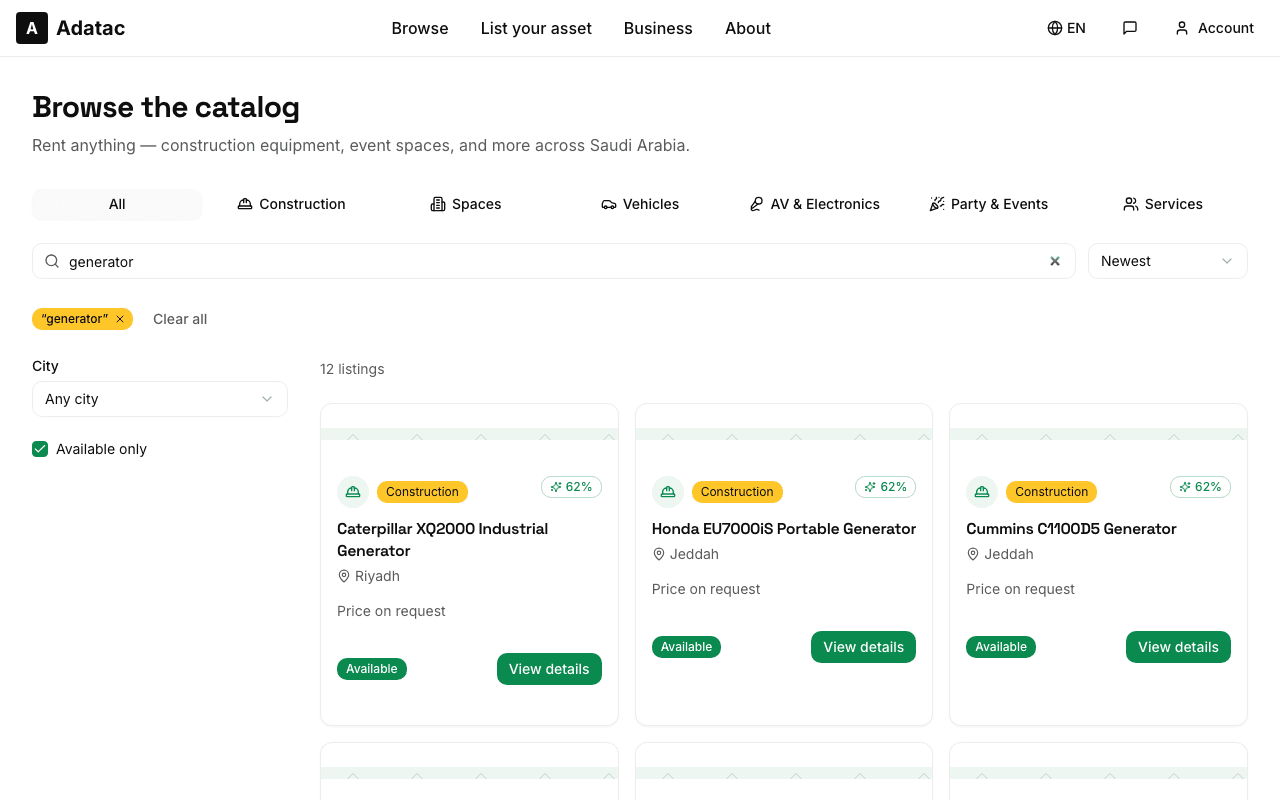The image size is (1280, 800).
Task: Click the 62% match badge on the Caterpillar card
Action: click(x=571, y=487)
